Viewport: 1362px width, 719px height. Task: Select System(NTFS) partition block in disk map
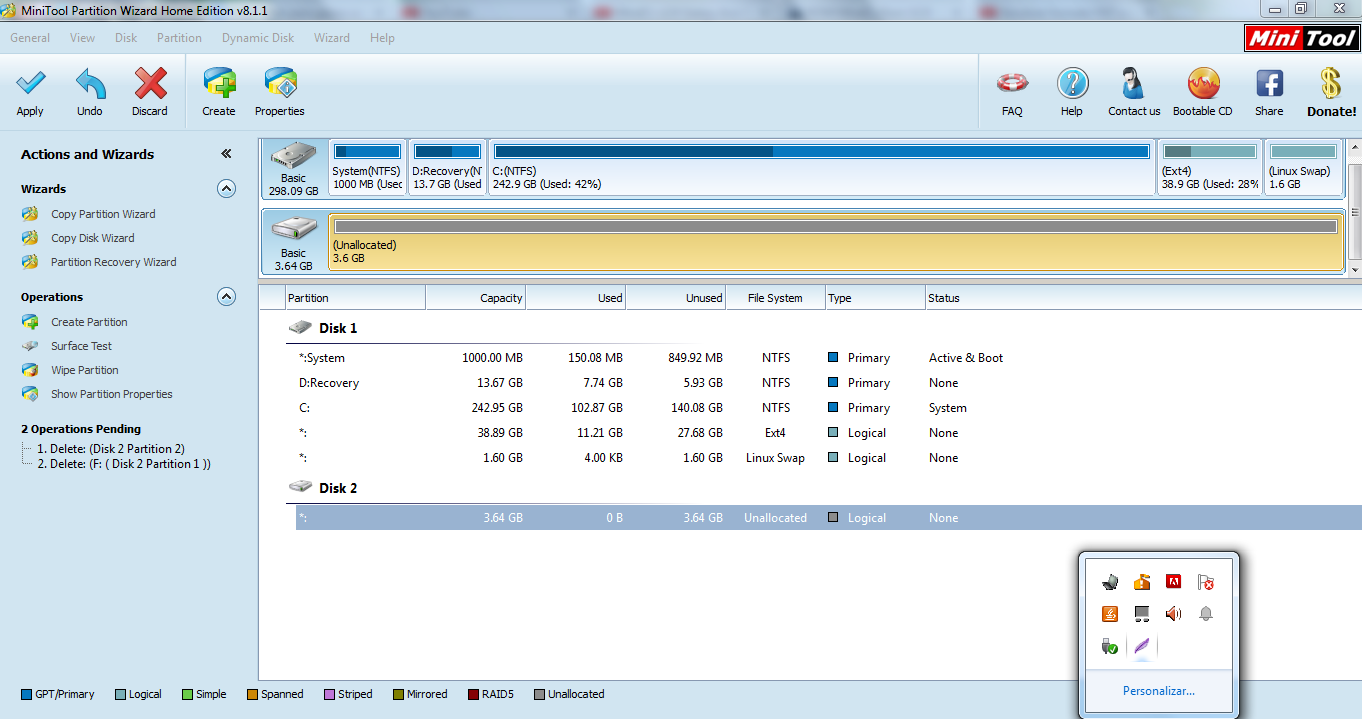coord(368,167)
